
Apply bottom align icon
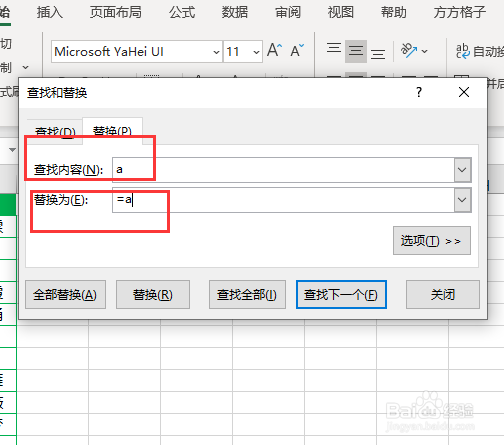378,54
